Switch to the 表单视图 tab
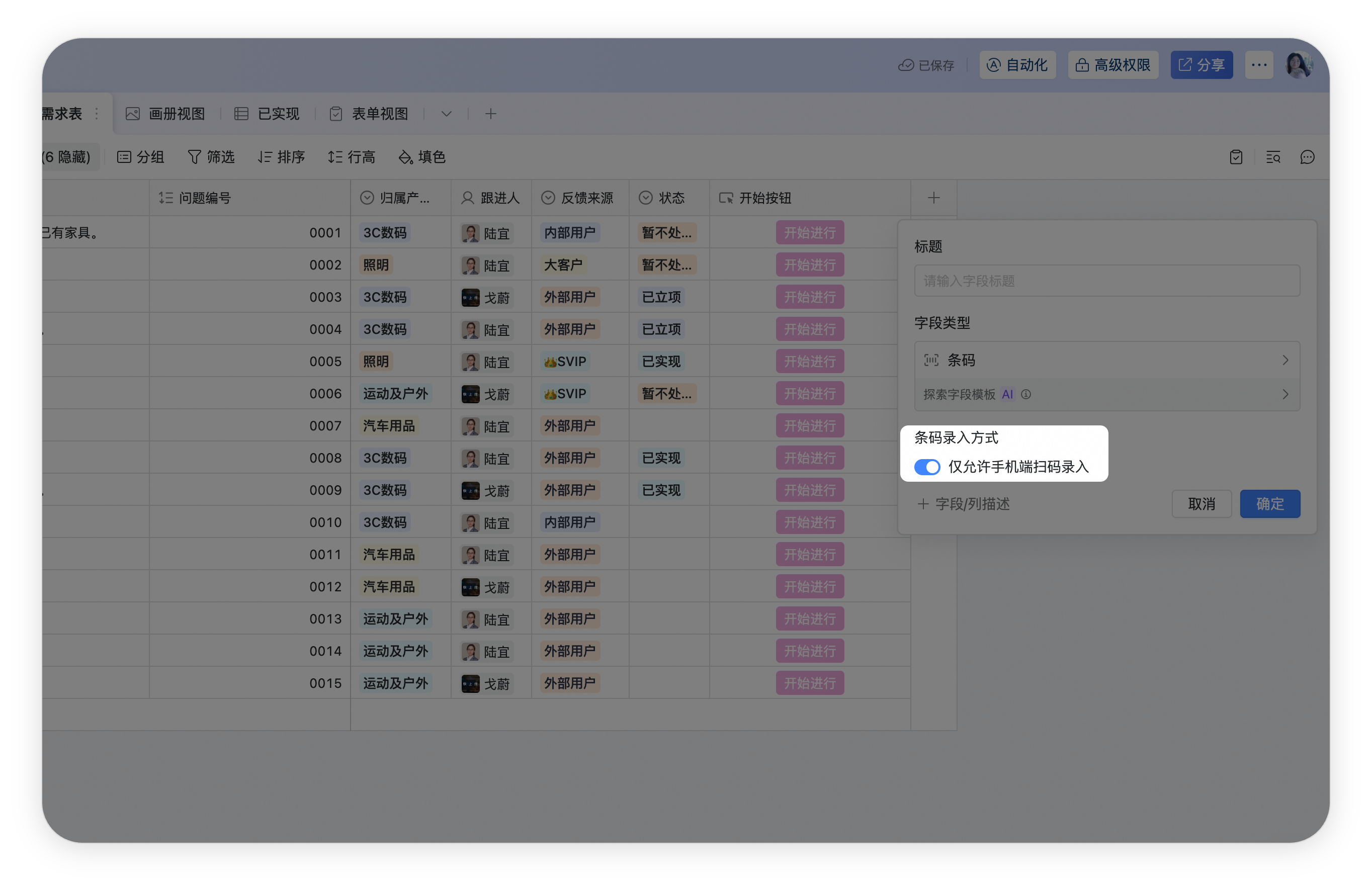This screenshot has width=1372, height=889. click(x=369, y=114)
